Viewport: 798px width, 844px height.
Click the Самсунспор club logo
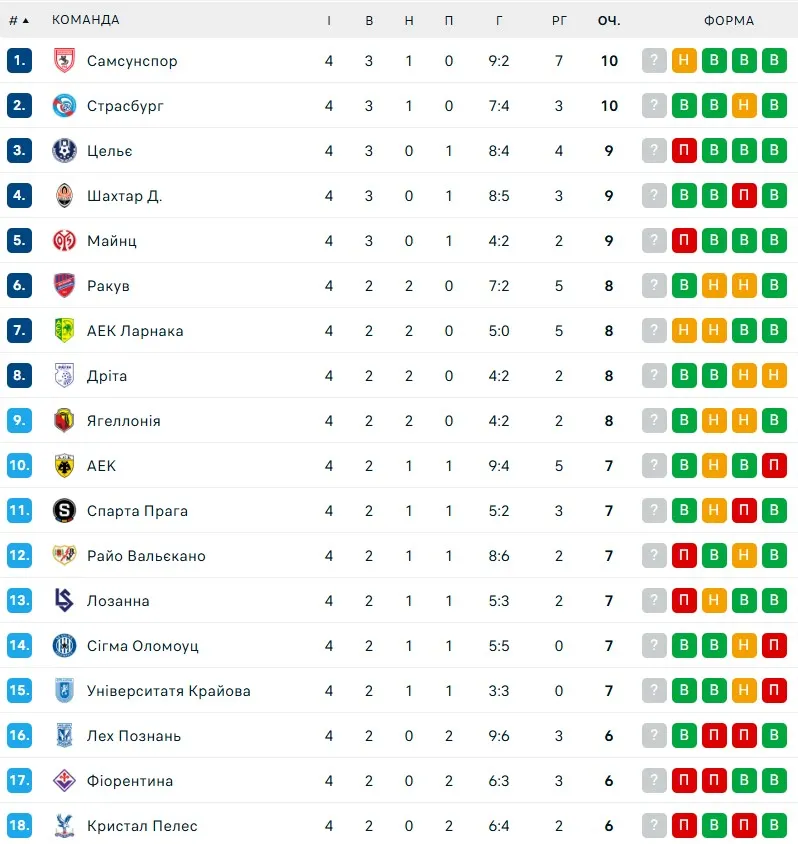pyautogui.click(x=64, y=61)
